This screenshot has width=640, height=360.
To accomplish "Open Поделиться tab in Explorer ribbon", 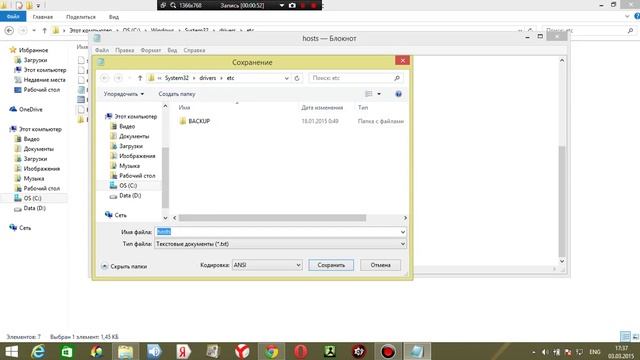I will [80, 17].
